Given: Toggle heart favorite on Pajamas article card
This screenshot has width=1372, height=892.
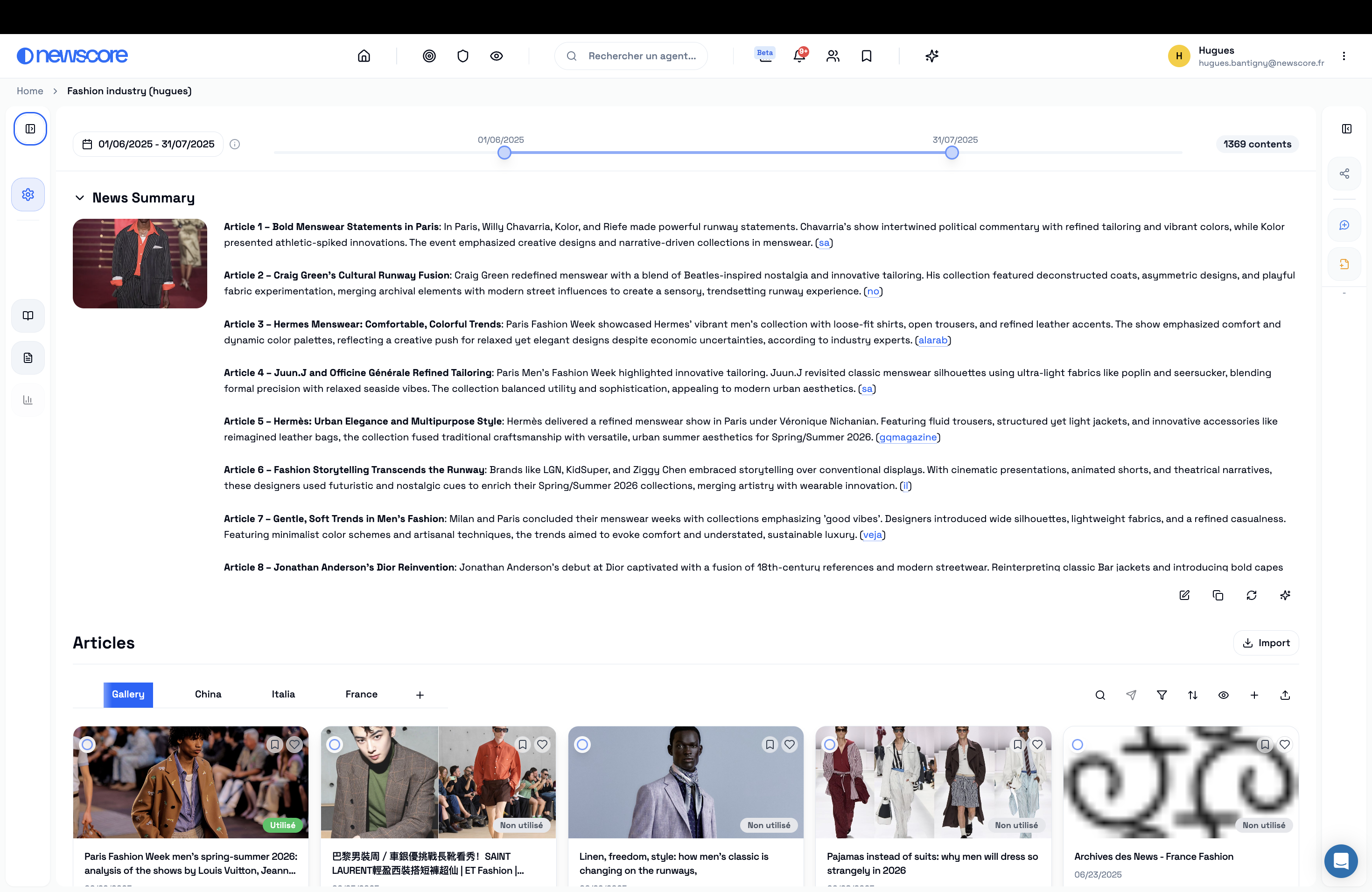Looking at the screenshot, I should tap(1037, 745).
